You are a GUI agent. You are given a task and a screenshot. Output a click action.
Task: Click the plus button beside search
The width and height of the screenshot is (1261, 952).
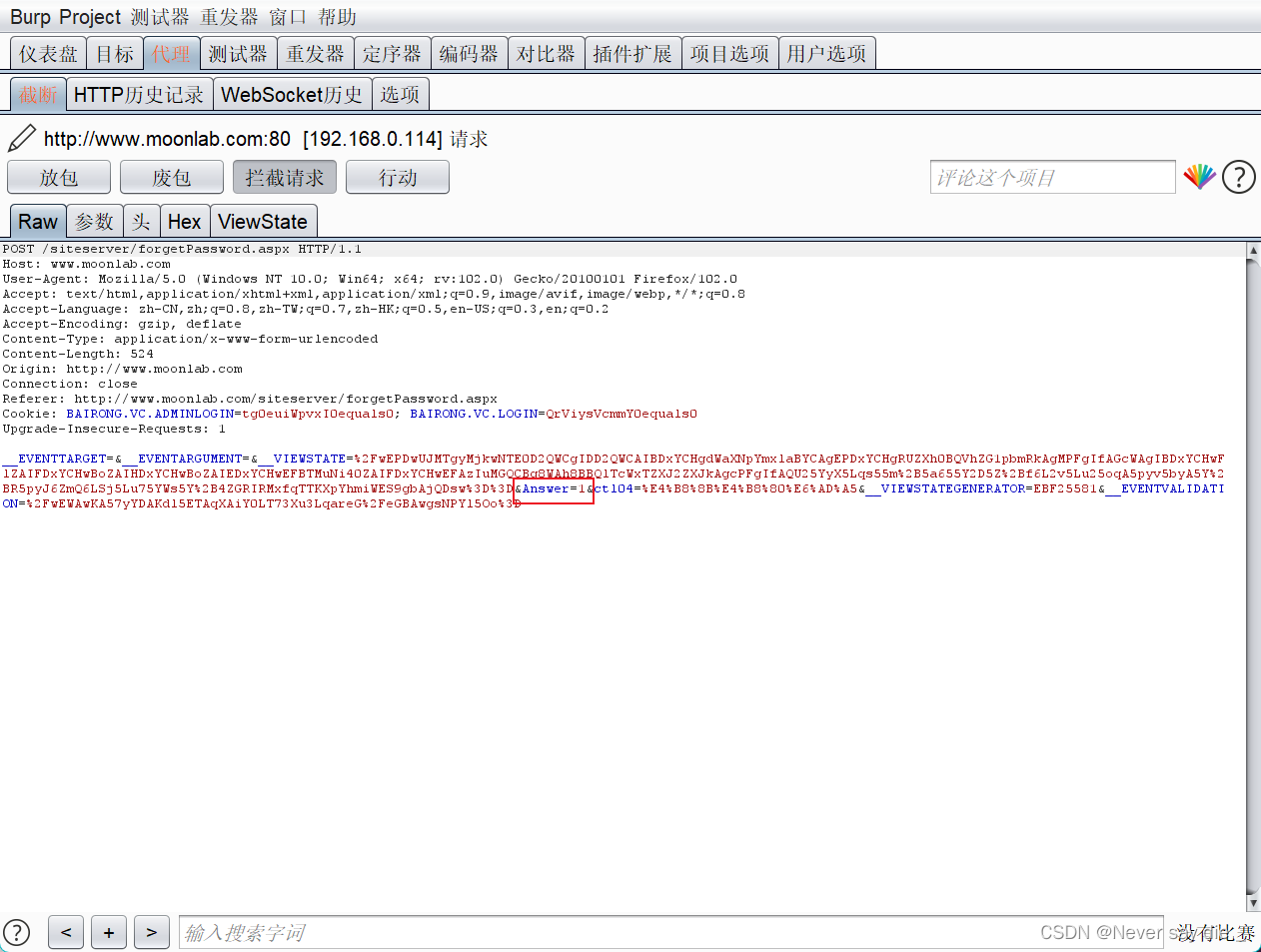[x=109, y=932]
